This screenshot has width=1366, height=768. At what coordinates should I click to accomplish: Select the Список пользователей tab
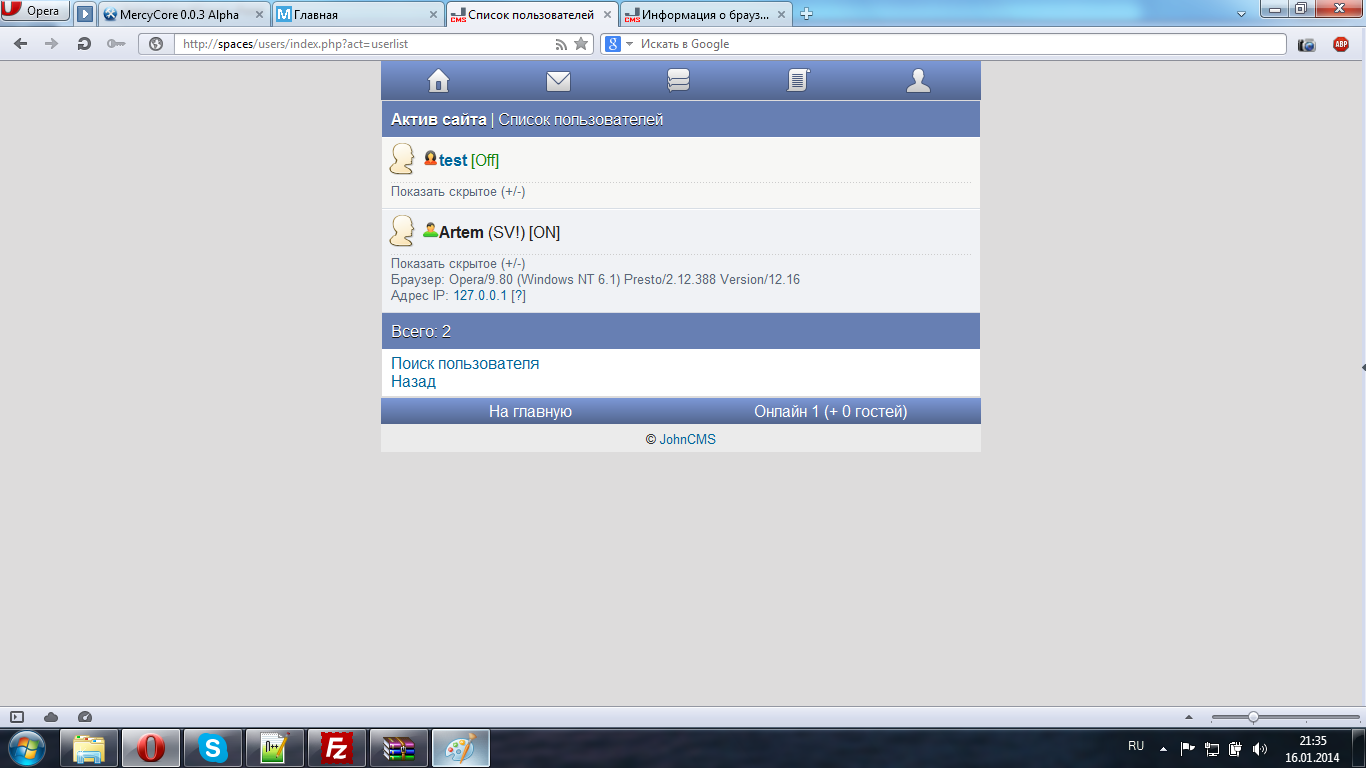click(x=532, y=15)
